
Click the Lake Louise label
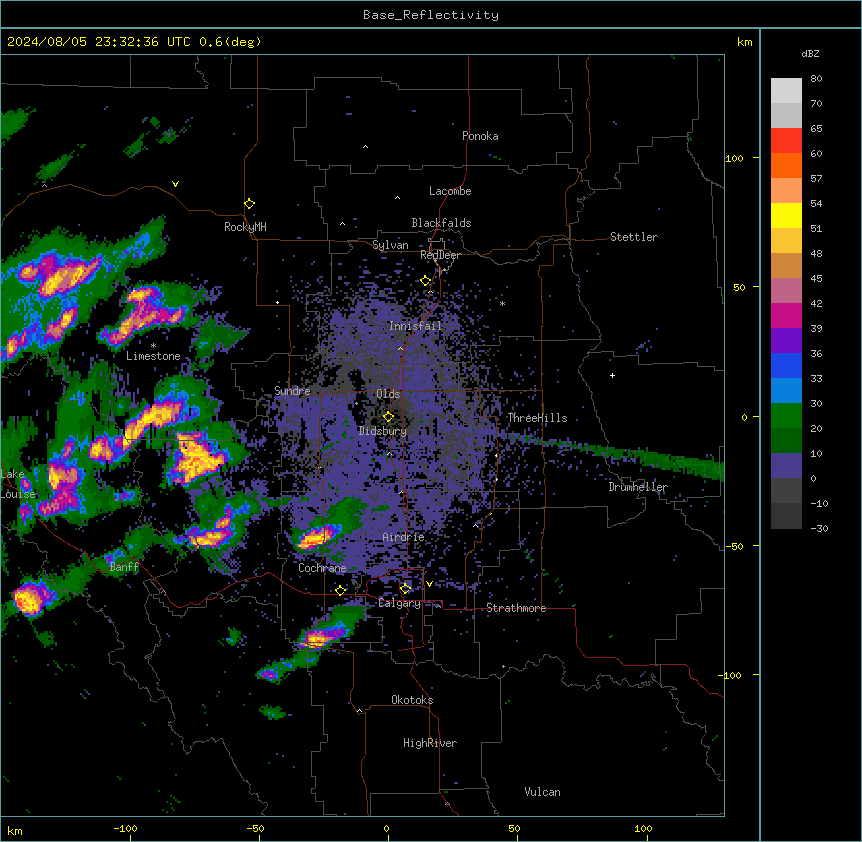pyautogui.click(x=17, y=484)
